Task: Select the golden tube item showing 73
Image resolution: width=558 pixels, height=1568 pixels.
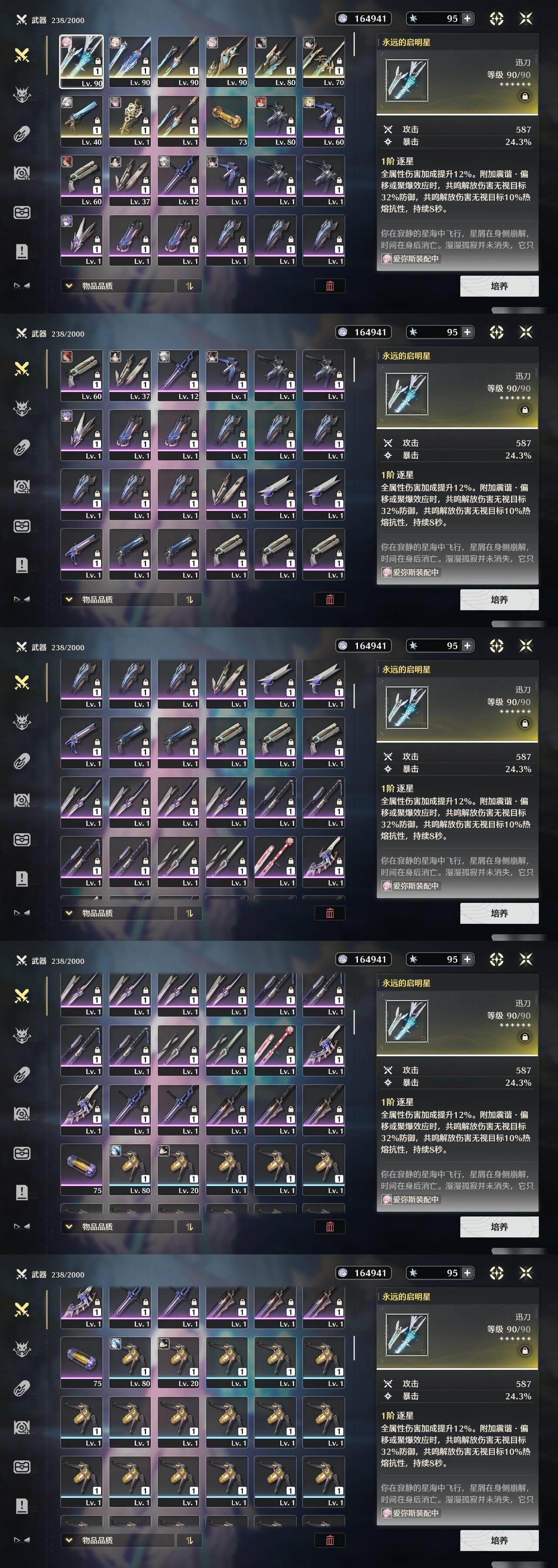Action: pos(227,121)
